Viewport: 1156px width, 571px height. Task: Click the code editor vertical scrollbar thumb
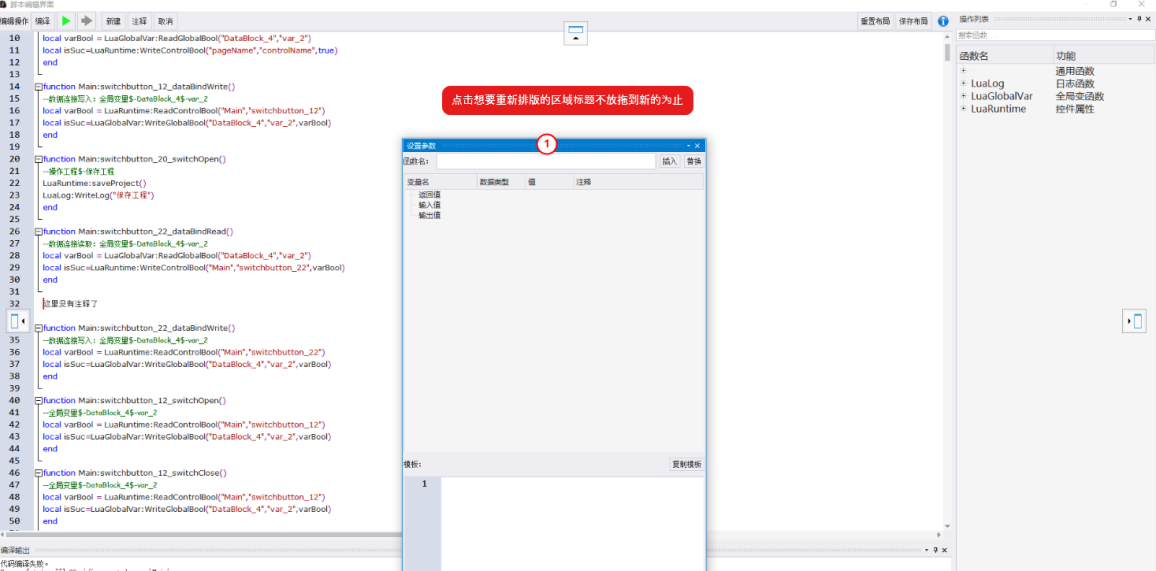coord(947,53)
